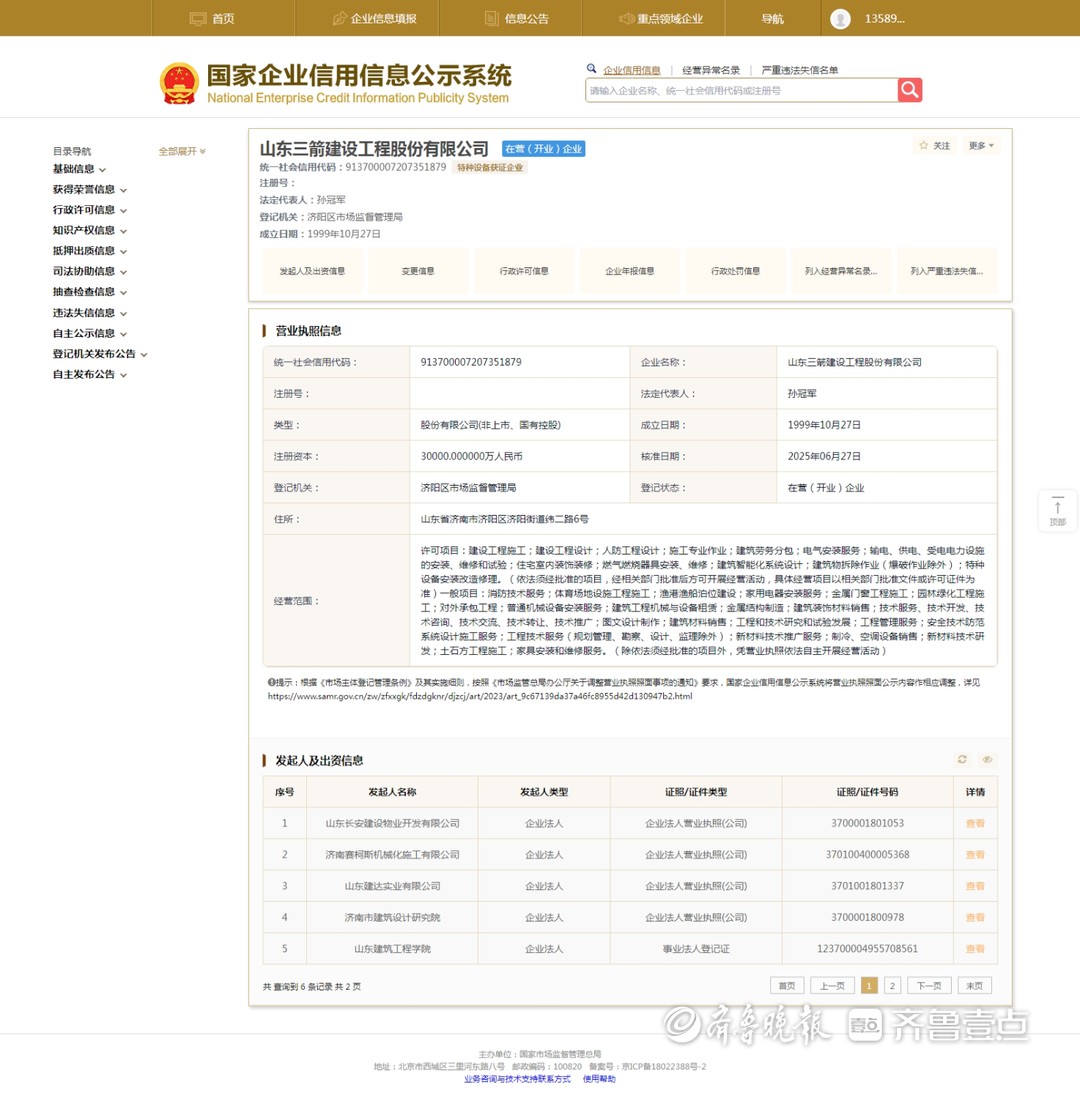Go to page 2 of initiators
The width and height of the screenshot is (1080, 1098).
892,985
